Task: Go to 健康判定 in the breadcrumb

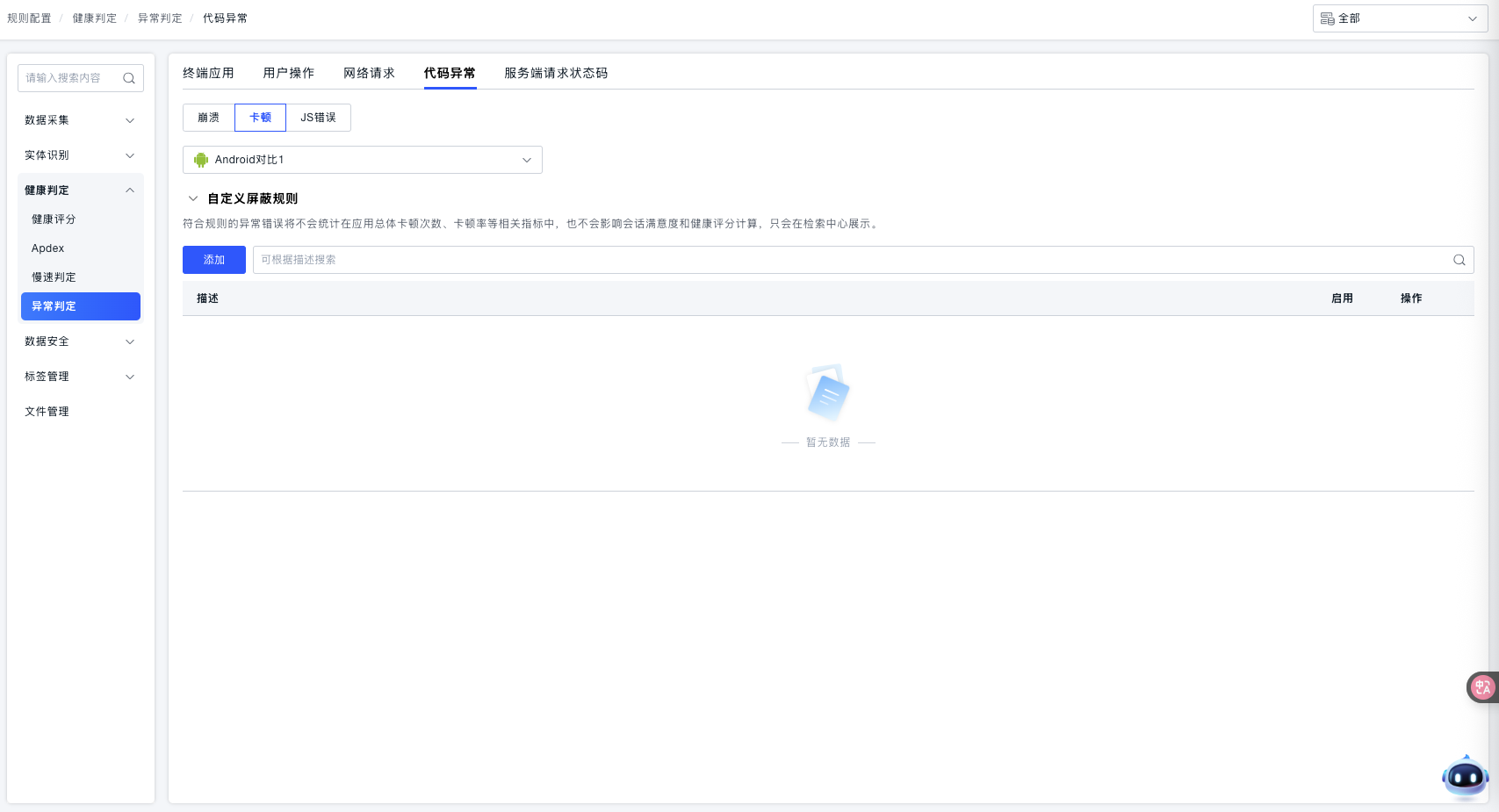Action: (94, 18)
